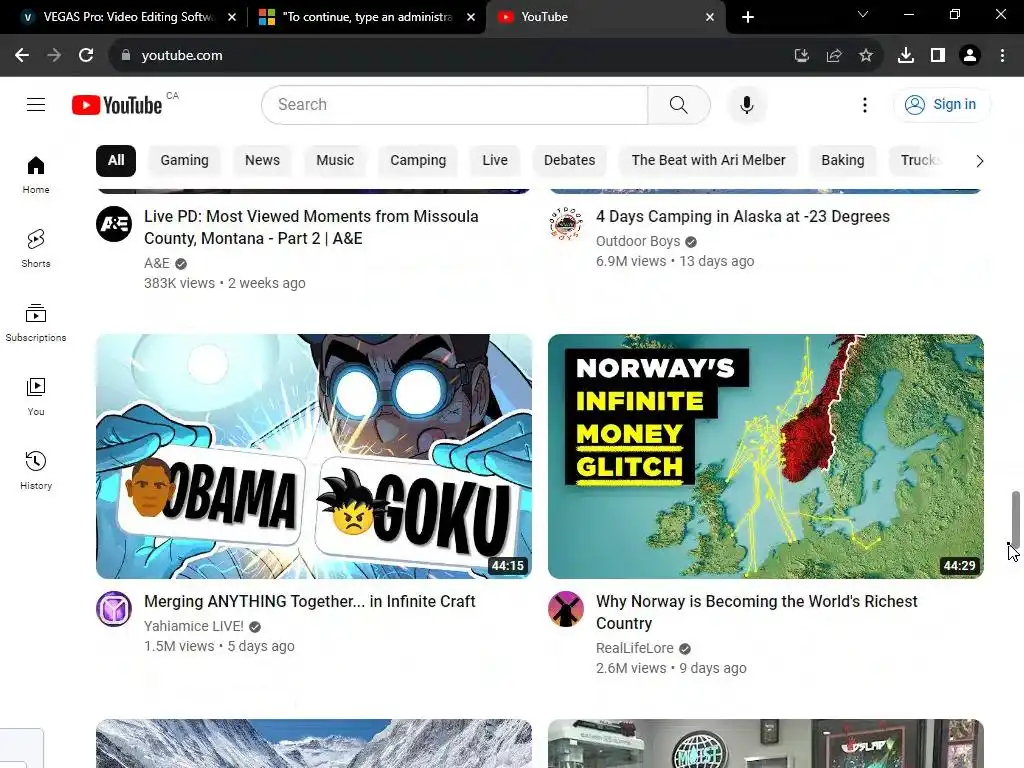
Task: Select the Camping filter chip
Action: click(x=418, y=161)
